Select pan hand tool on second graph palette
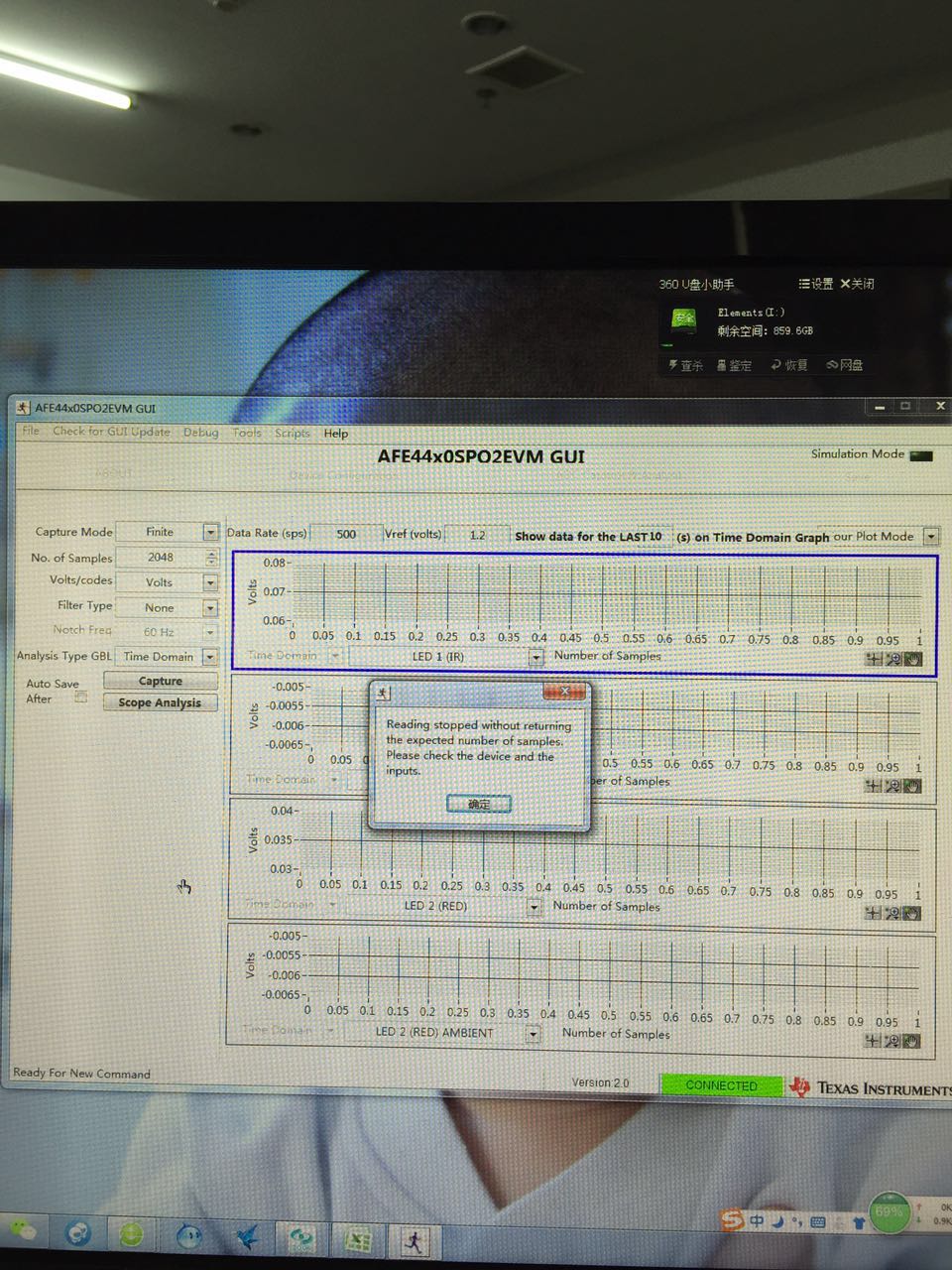Image resolution: width=952 pixels, height=1270 pixels. coord(912,786)
